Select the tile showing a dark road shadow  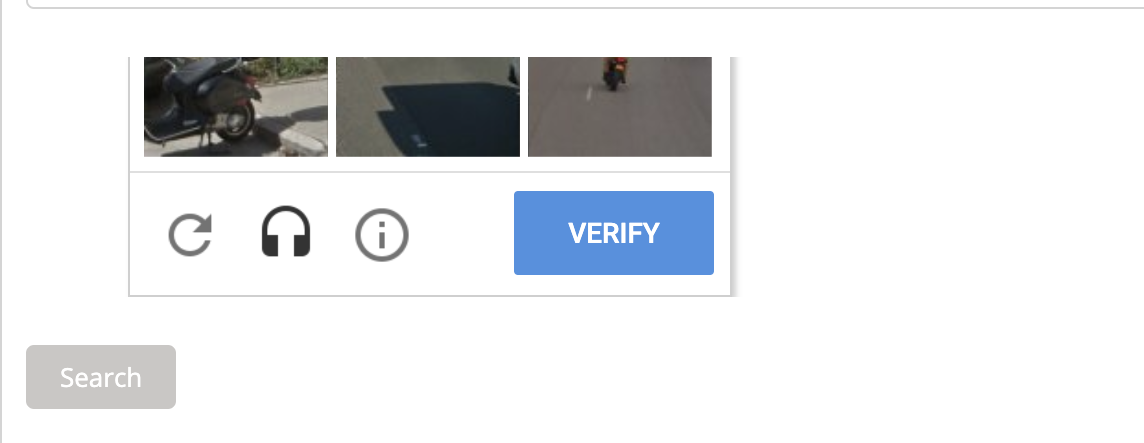point(428,107)
